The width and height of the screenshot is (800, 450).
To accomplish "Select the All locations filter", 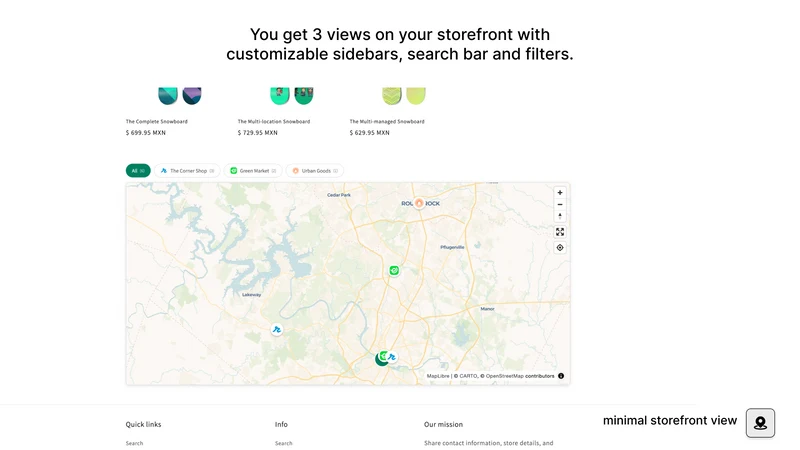I will [138, 171].
